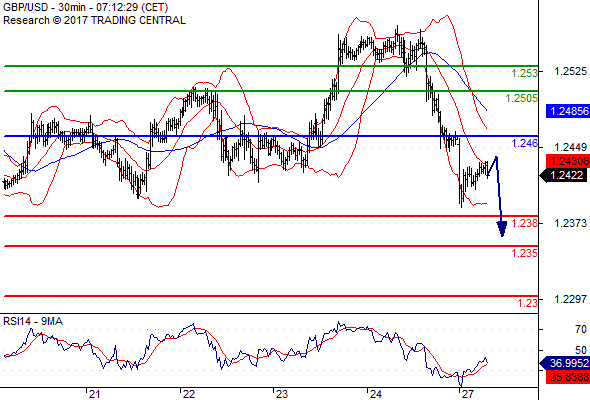This screenshot has height=400, width=590.
Task: Click the red 1.23 support label
Action: 528,303
